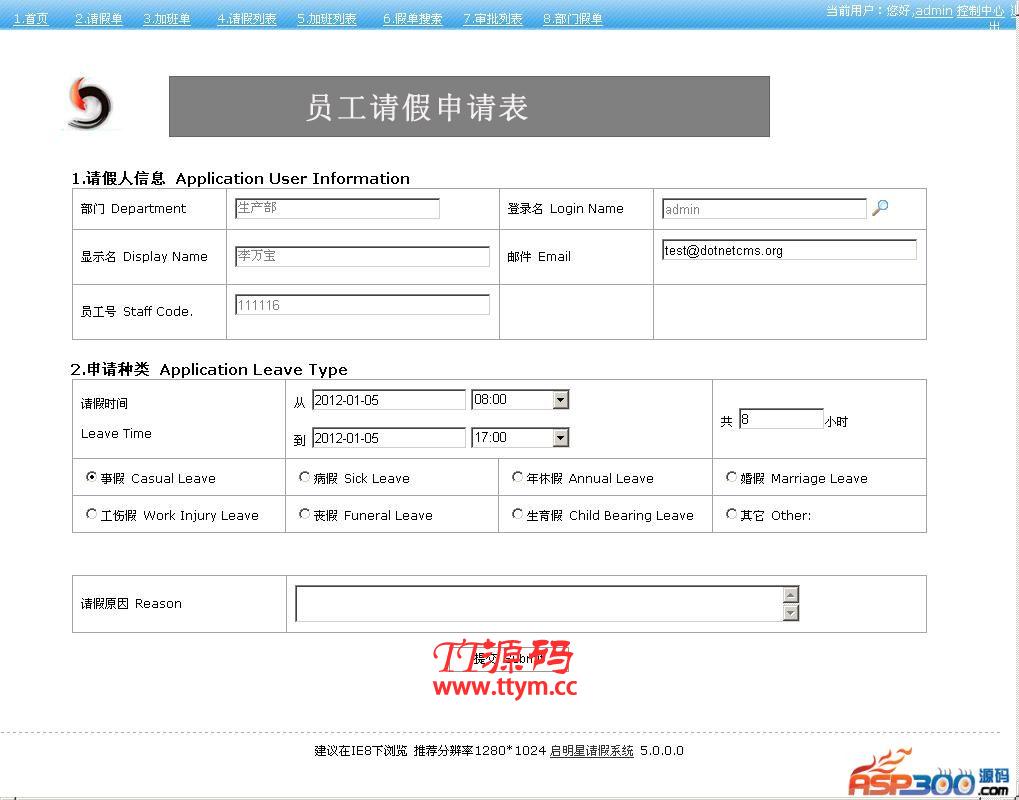
Task: Open the 3.加班单 menu
Action: tap(167, 19)
